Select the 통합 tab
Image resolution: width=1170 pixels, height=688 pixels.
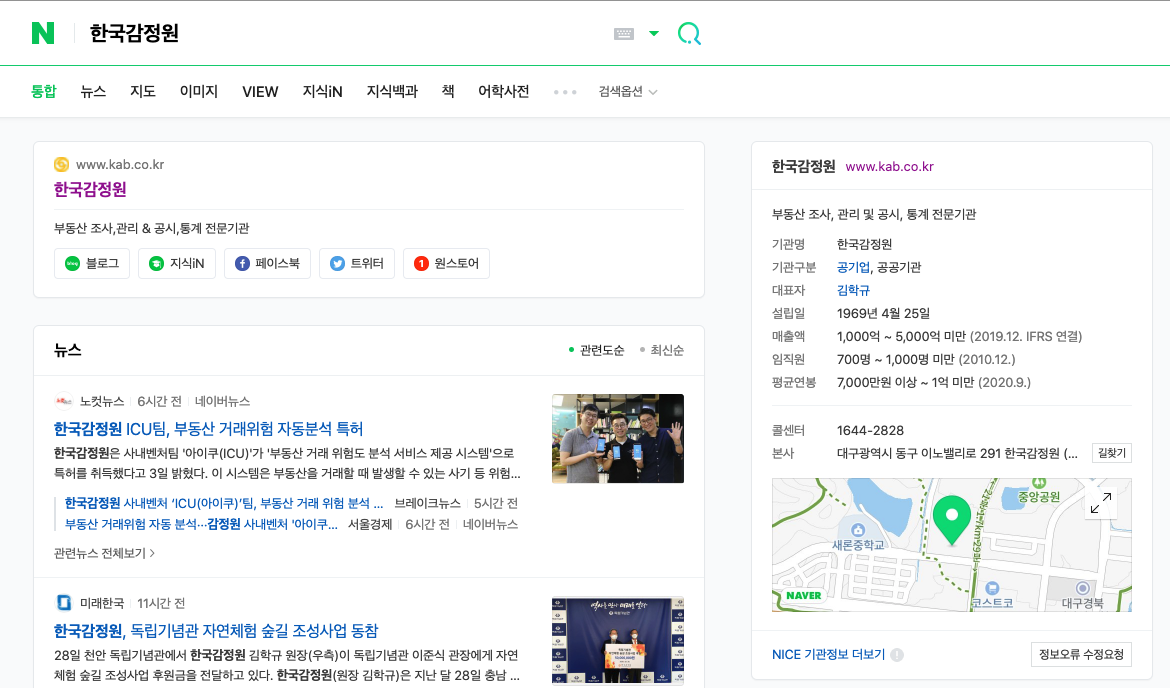(43, 91)
